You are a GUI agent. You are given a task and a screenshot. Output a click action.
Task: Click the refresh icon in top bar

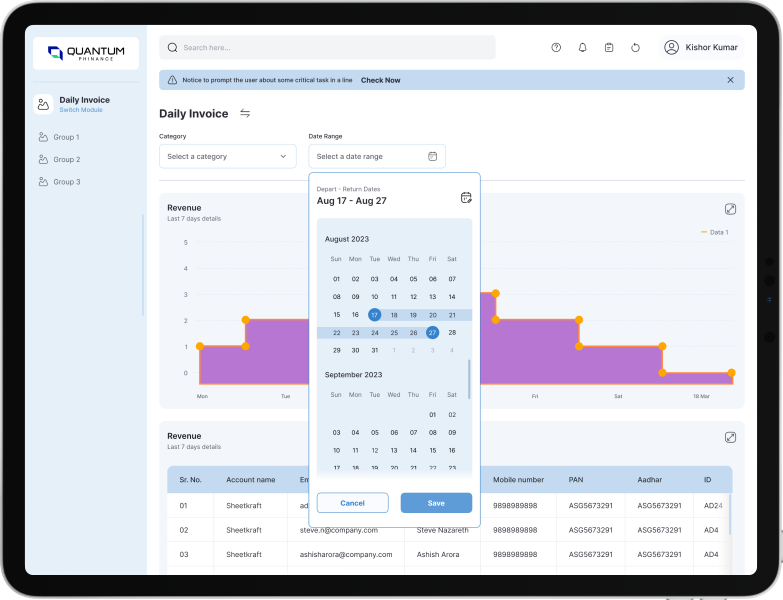click(x=635, y=48)
